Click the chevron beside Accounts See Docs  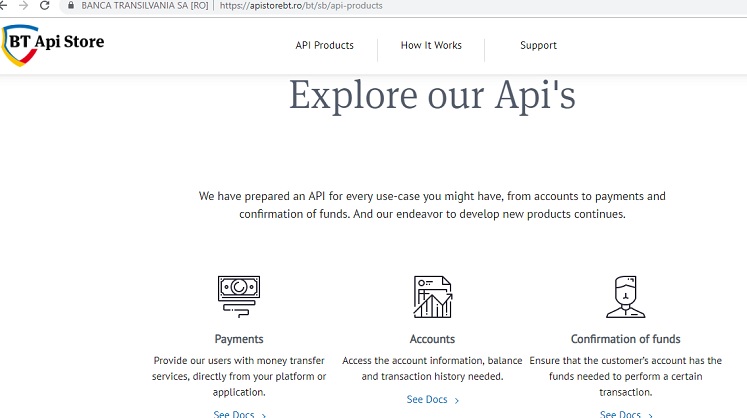pos(456,400)
